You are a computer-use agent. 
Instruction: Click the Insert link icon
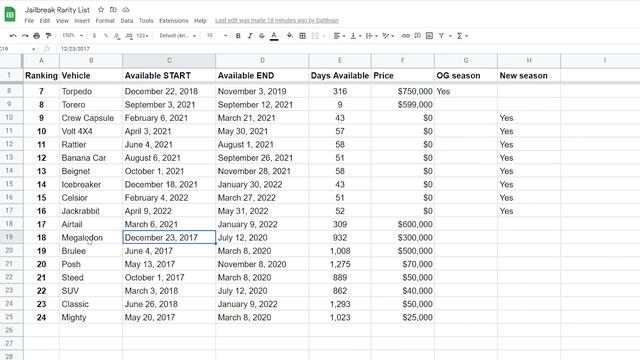406,36
